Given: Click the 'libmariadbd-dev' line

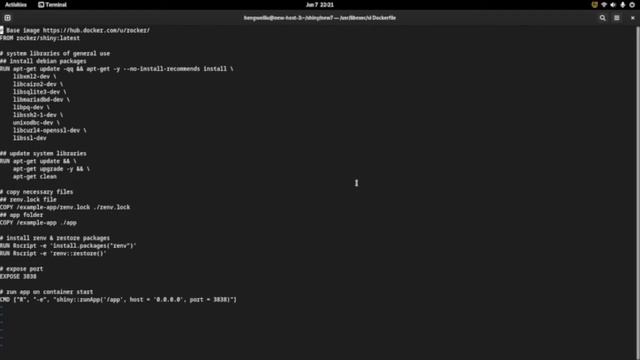Looking at the screenshot, I should pos(41,100).
